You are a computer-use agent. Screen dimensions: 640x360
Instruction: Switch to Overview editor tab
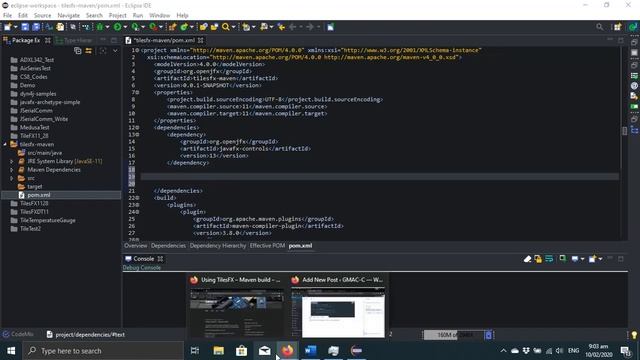point(136,246)
